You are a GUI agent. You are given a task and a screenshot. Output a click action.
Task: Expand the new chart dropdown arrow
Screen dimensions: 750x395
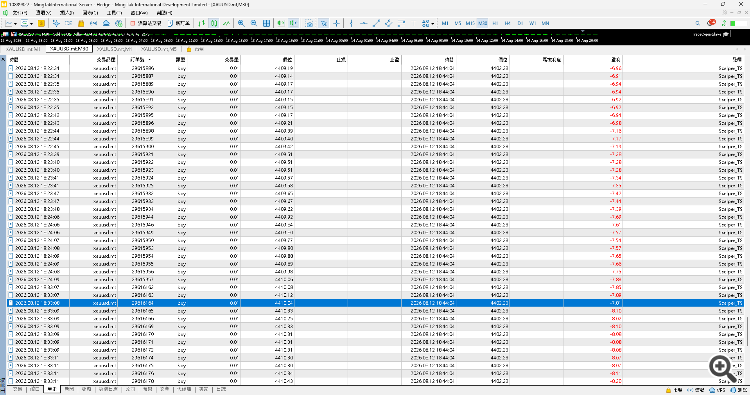click(15, 23)
